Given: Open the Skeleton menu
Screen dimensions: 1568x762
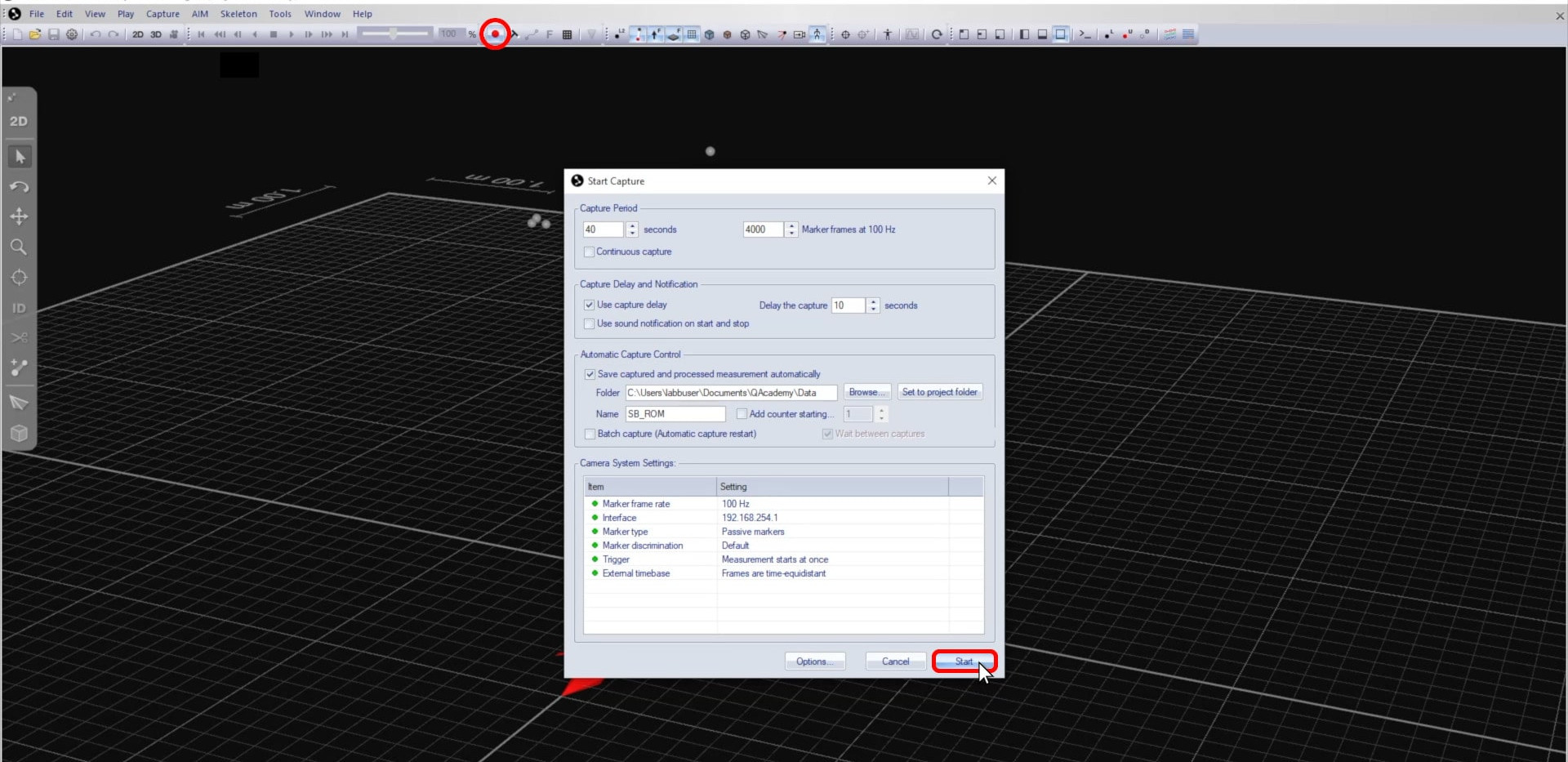Looking at the screenshot, I should pyautogui.click(x=238, y=14).
